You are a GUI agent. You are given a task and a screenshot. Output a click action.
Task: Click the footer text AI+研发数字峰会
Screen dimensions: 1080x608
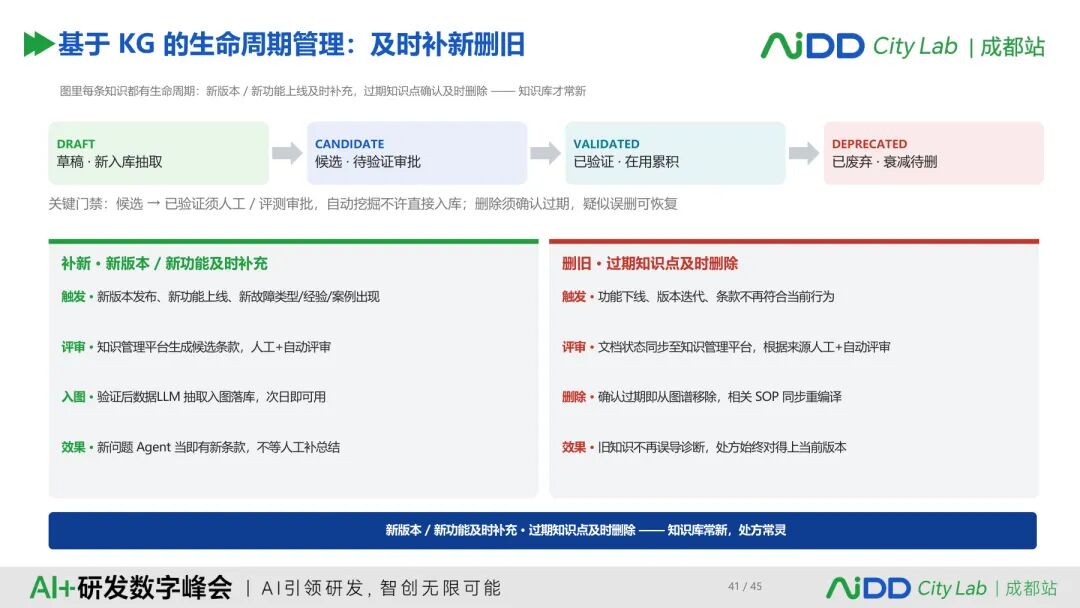131,588
